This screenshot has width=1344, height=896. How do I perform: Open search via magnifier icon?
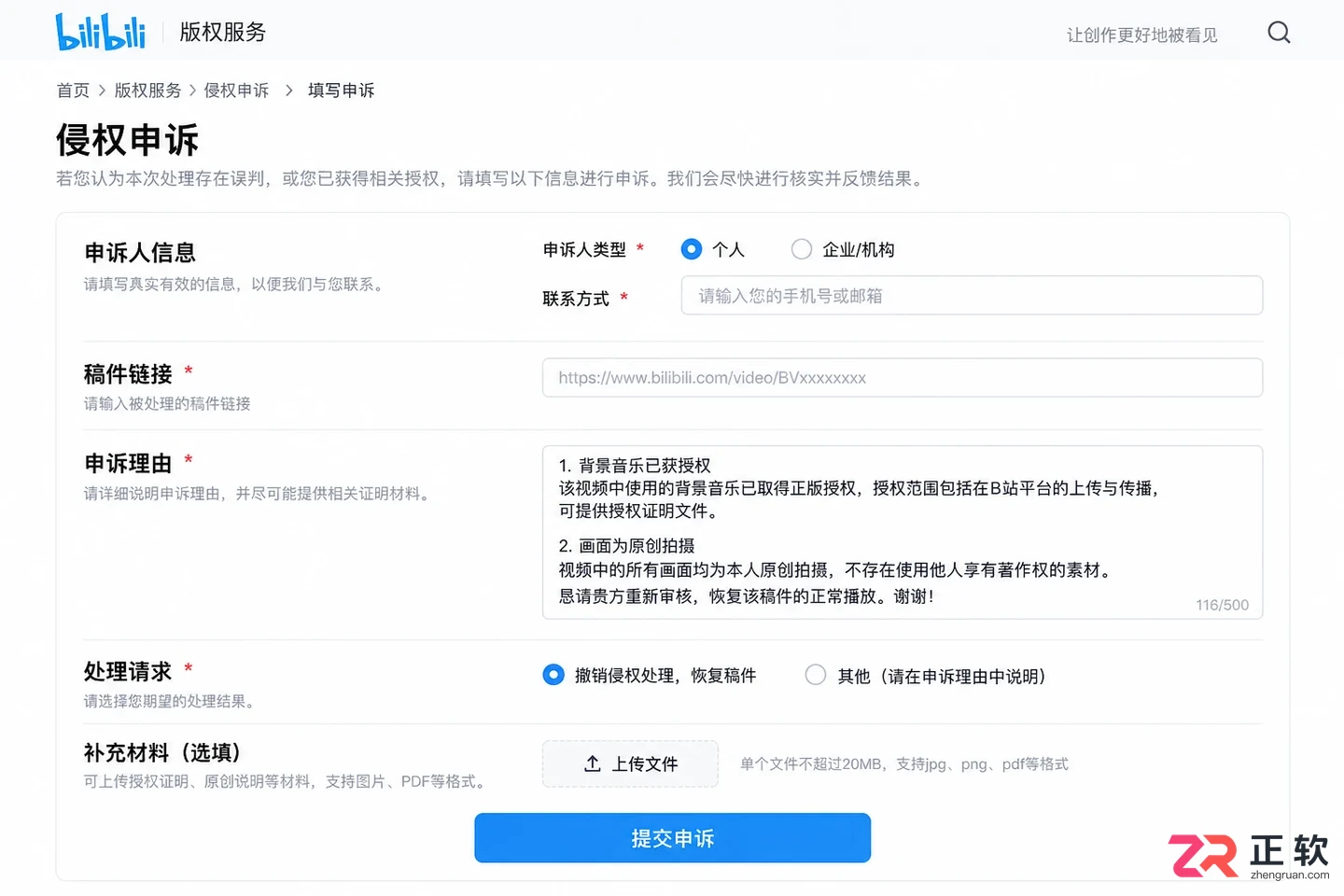[1279, 33]
